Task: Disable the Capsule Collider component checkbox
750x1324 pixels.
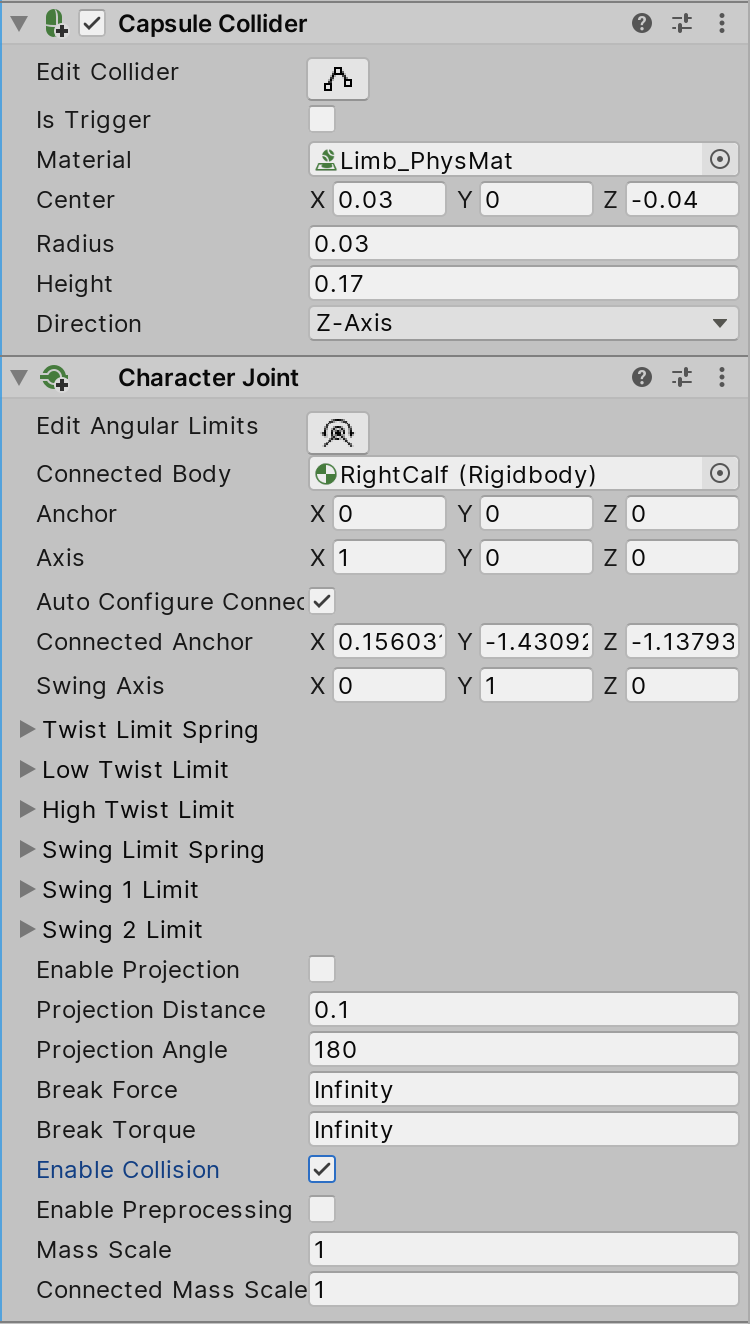Action: tap(92, 23)
